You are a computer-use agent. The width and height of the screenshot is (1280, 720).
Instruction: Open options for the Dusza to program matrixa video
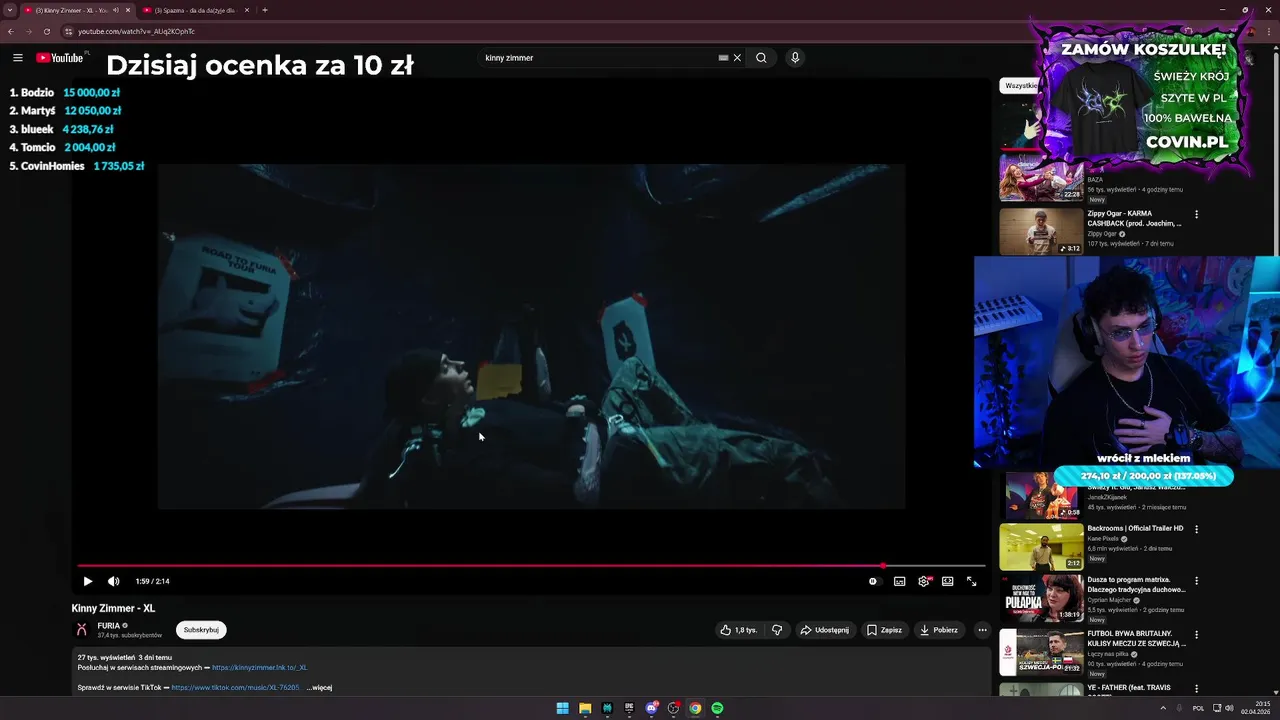coord(1196,580)
